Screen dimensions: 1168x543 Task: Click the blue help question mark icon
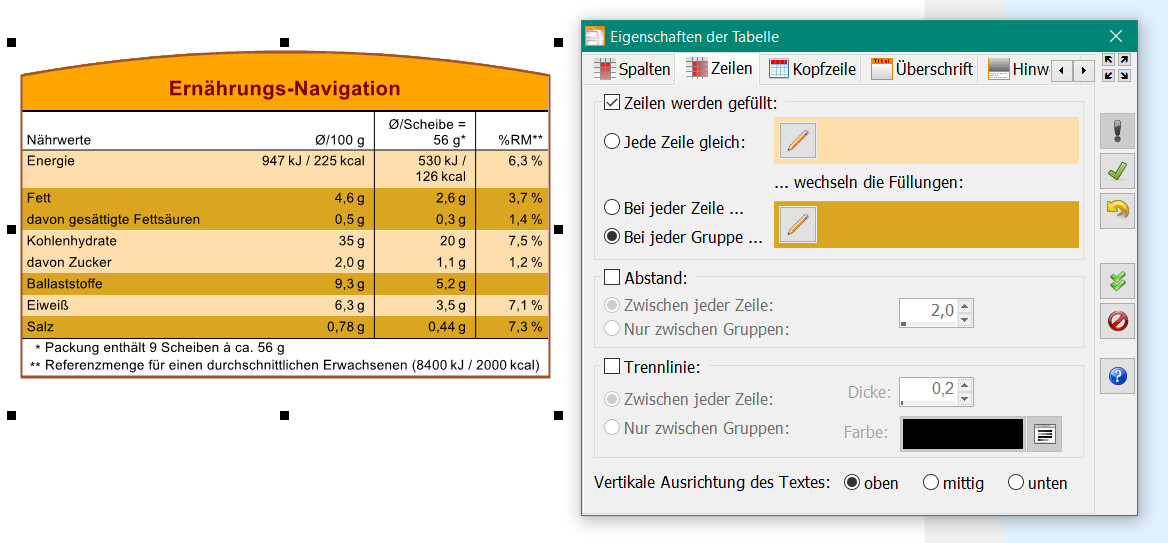click(x=1117, y=376)
